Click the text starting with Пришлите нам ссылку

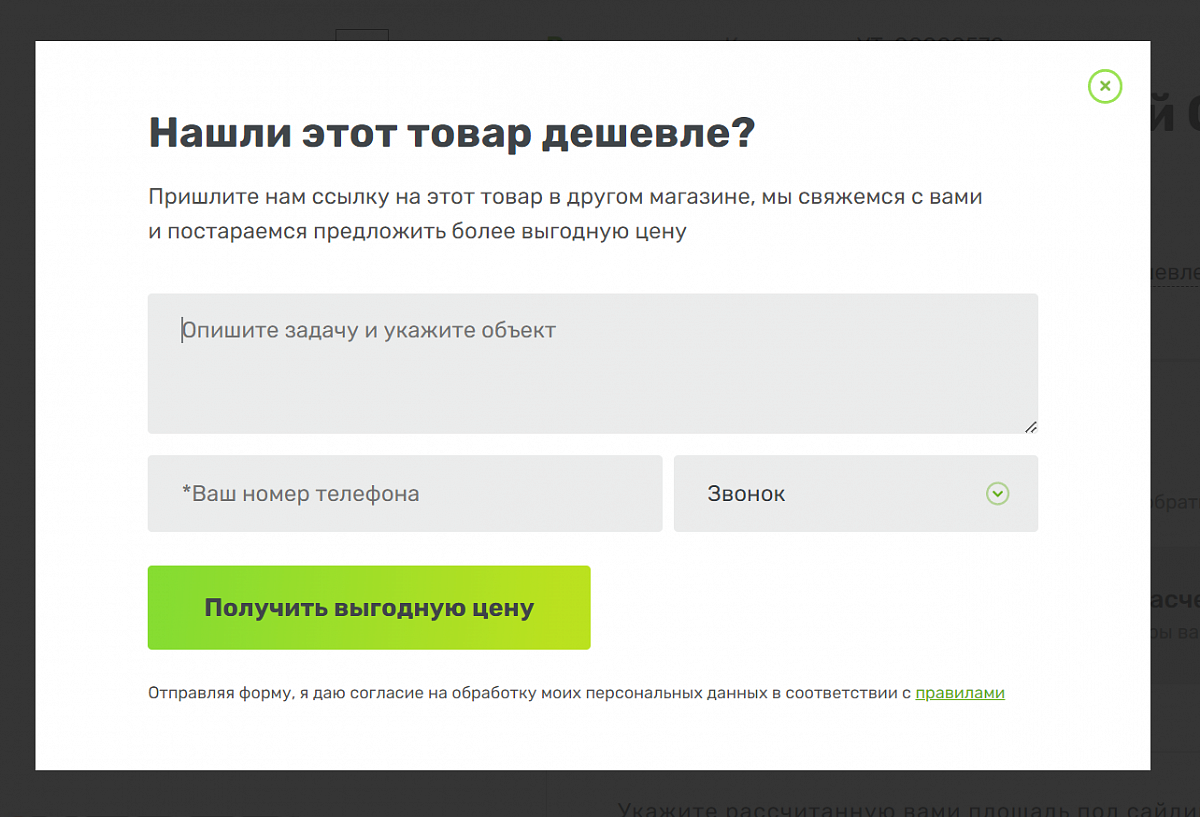pyautogui.click(x=566, y=214)
